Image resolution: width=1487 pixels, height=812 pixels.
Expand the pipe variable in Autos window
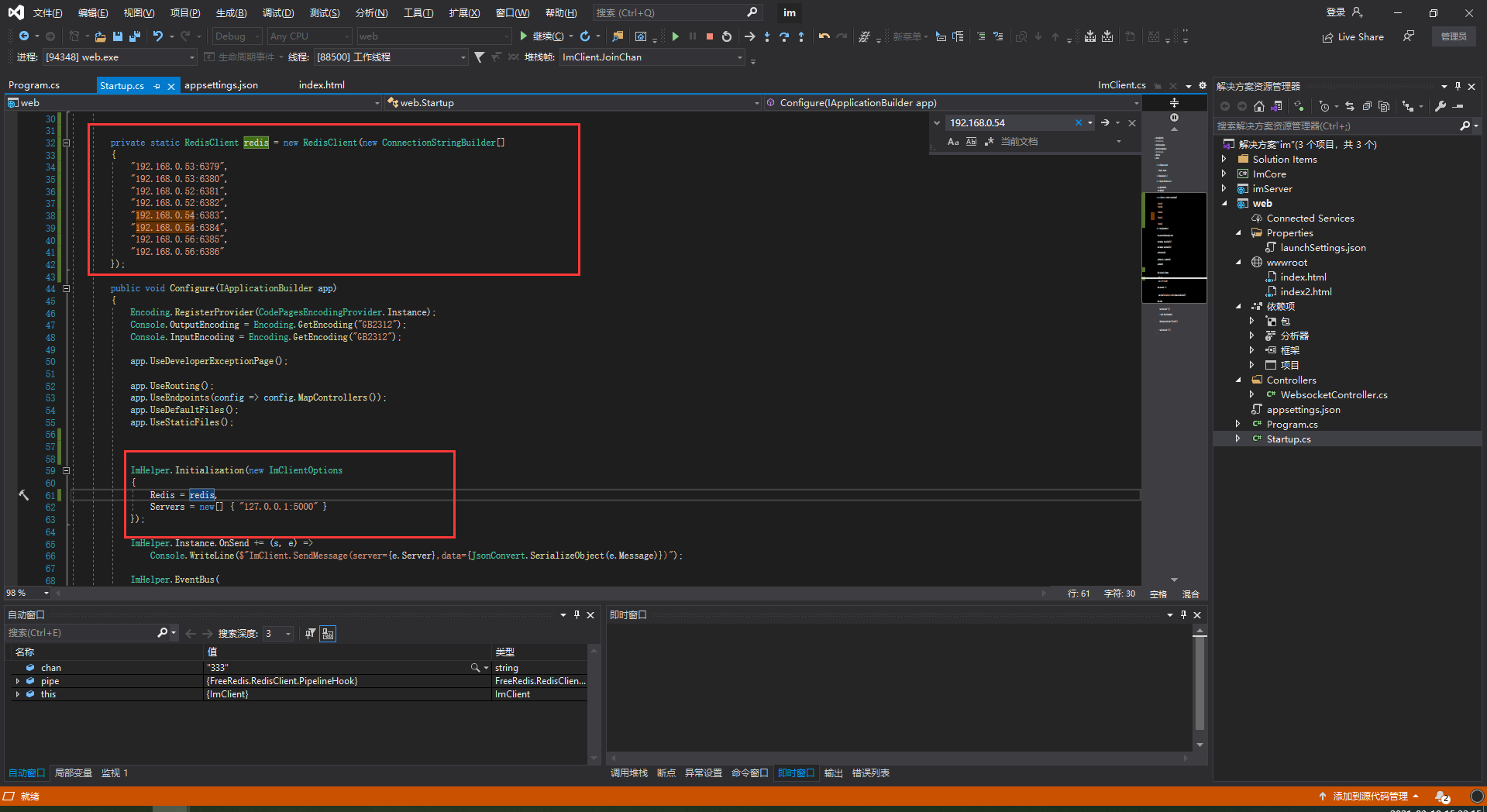point(18,681)
